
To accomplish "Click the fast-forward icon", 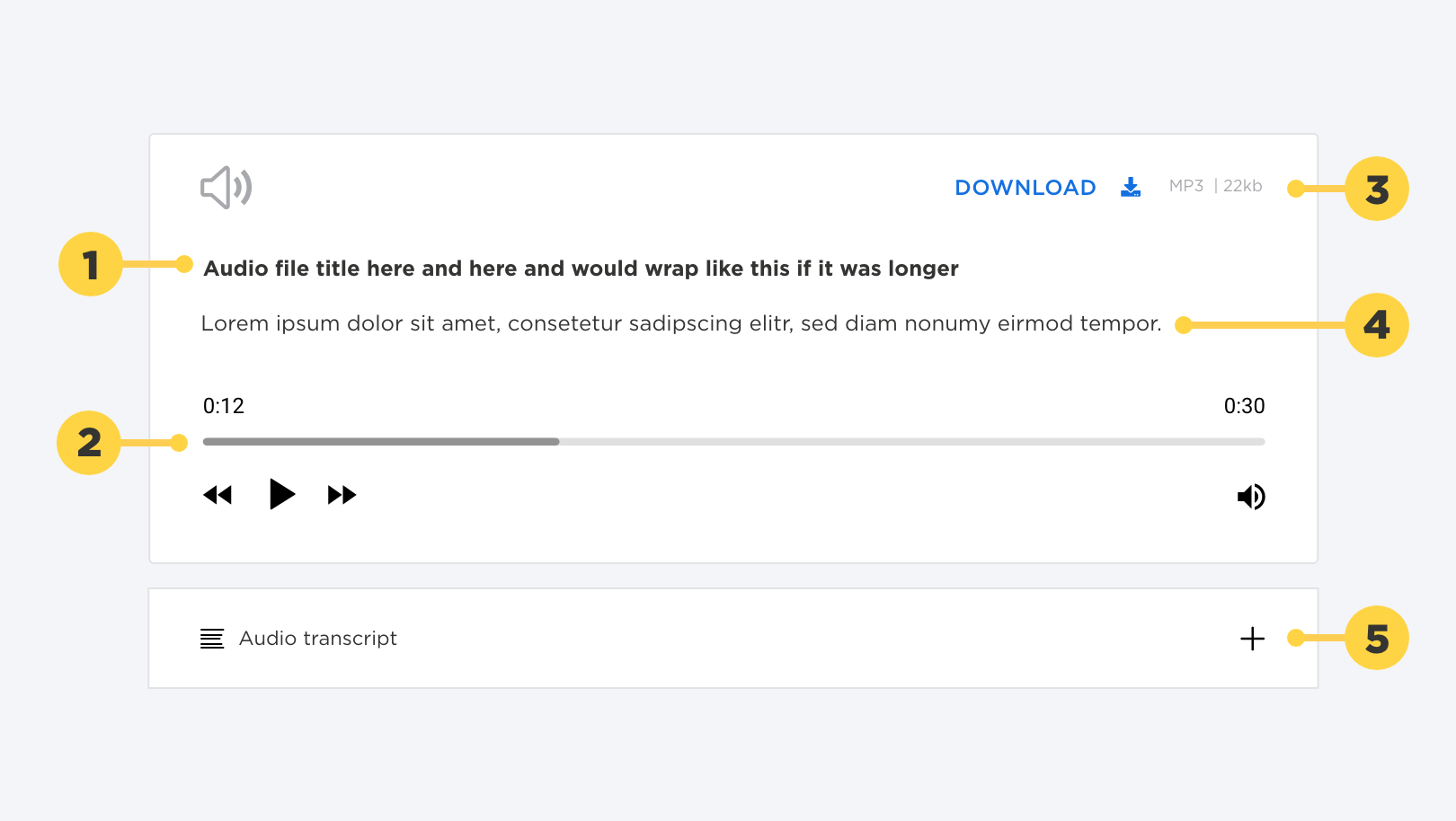I will (343, 494).
